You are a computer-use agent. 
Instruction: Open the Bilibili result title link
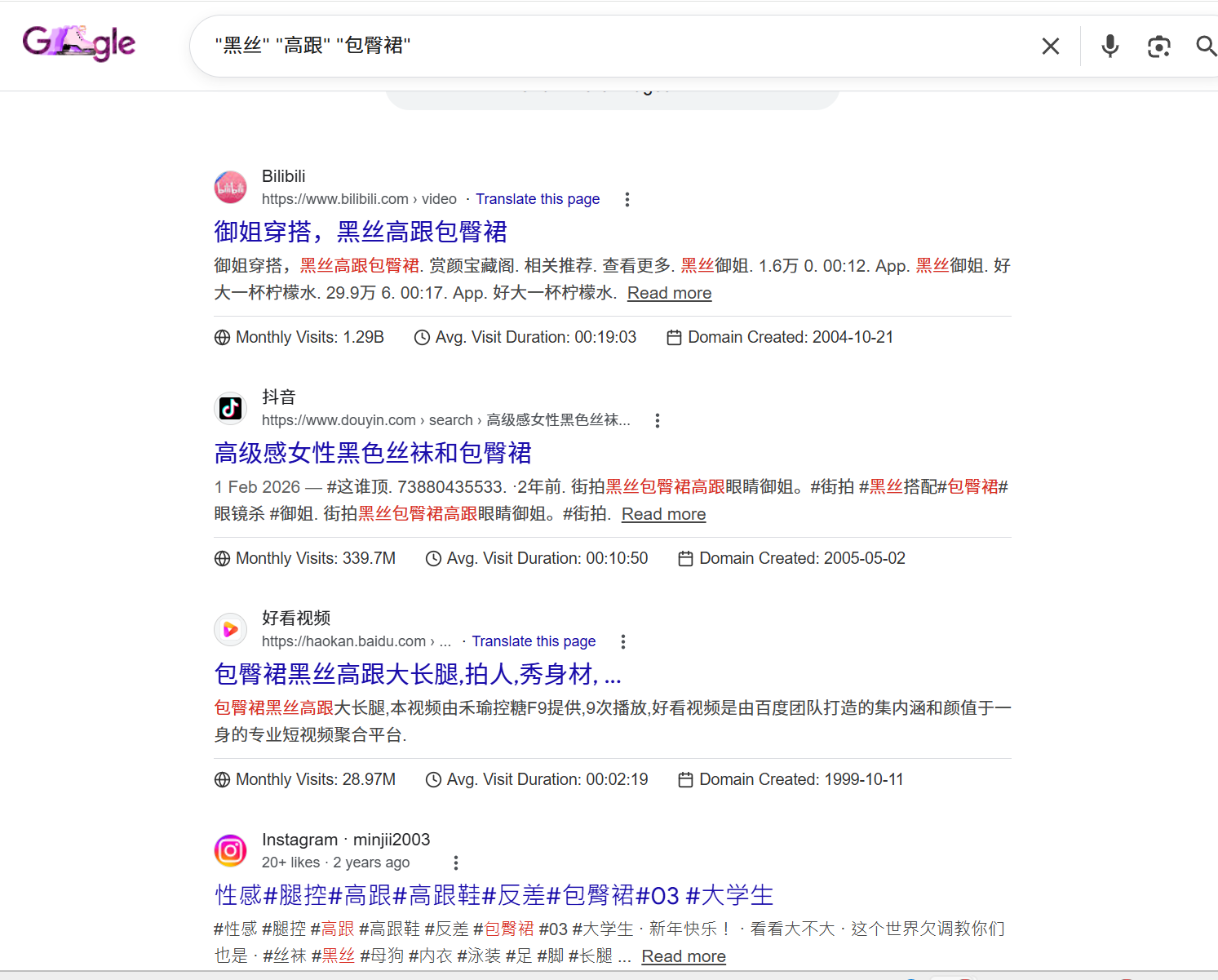click(360, 233)
